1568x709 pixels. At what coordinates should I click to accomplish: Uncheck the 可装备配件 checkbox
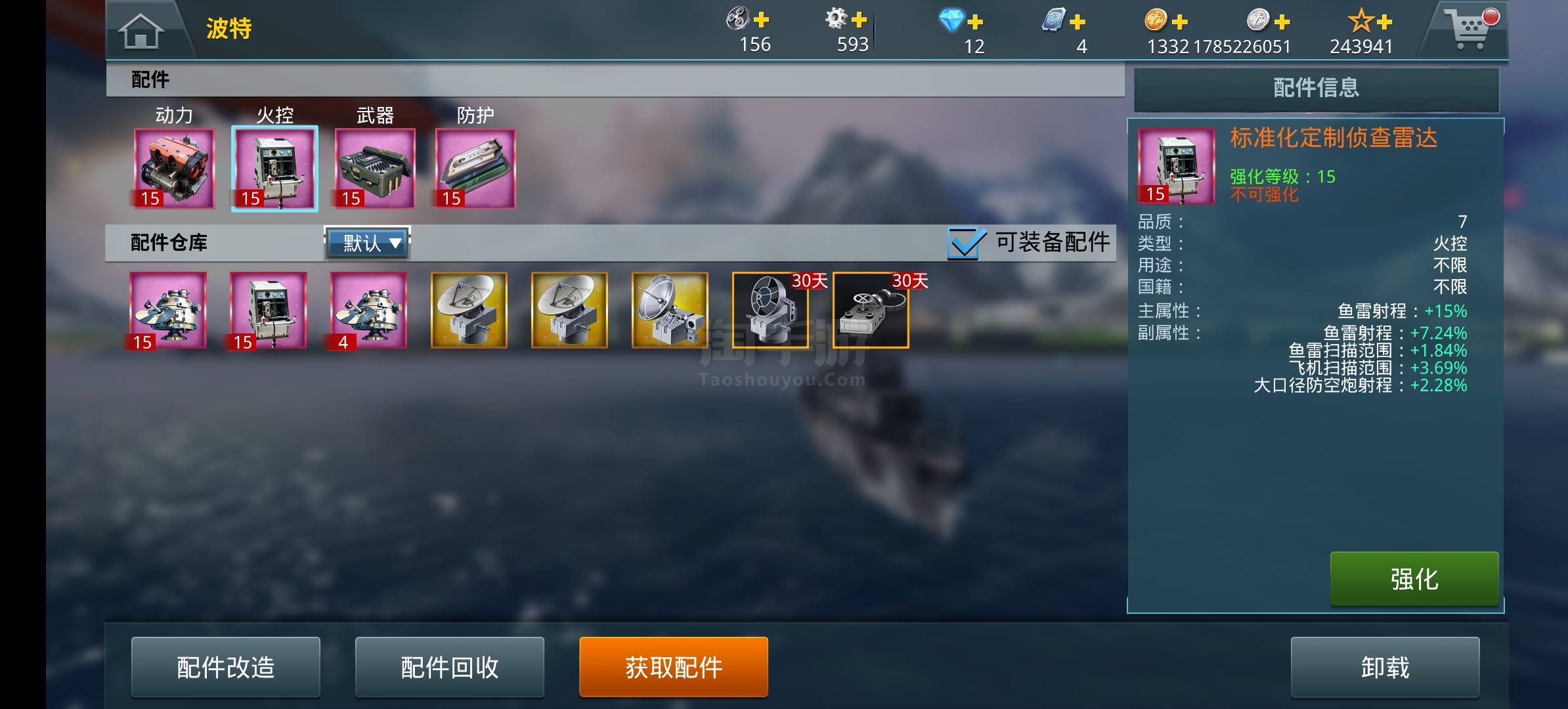click(965, 243)
